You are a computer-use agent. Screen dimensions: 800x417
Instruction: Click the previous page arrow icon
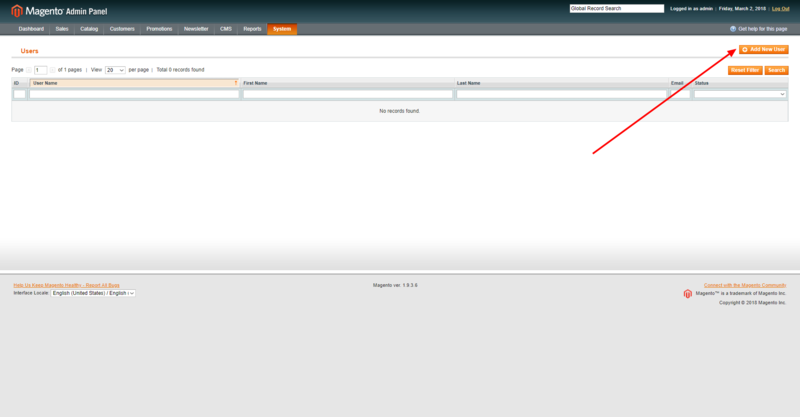tap(29, 70)
